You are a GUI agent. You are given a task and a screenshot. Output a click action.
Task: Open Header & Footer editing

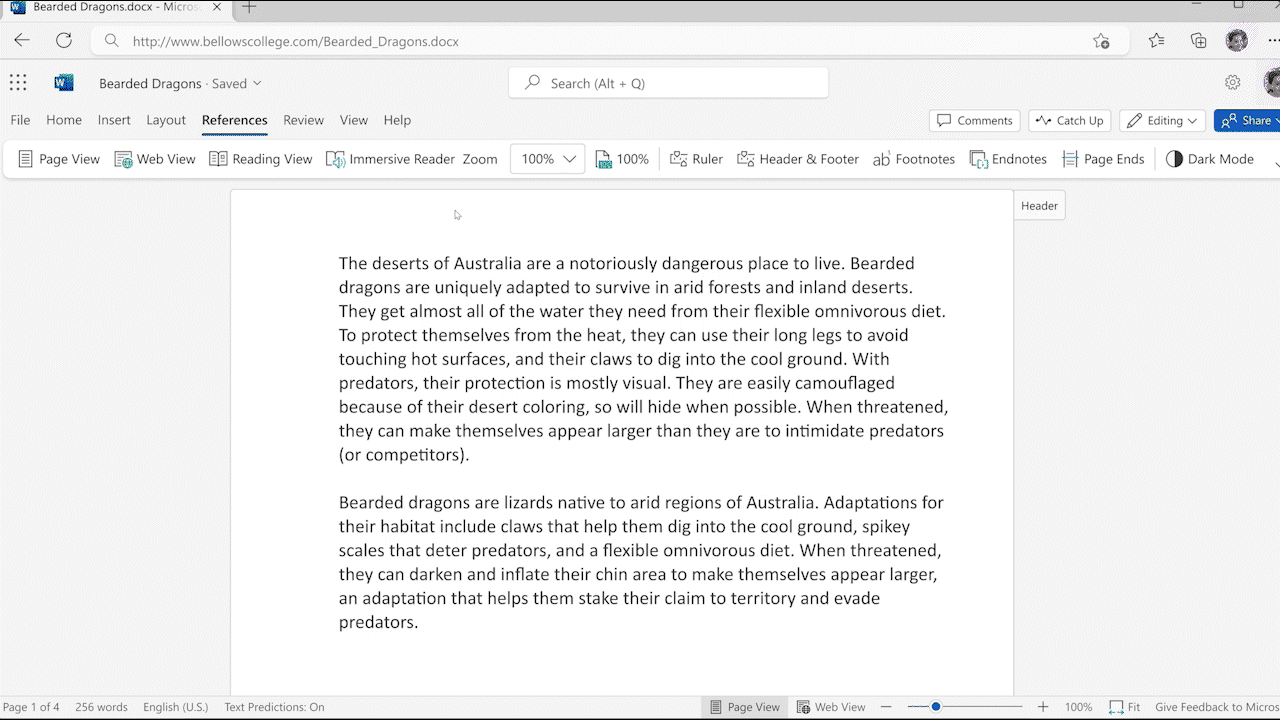point(798,159)
